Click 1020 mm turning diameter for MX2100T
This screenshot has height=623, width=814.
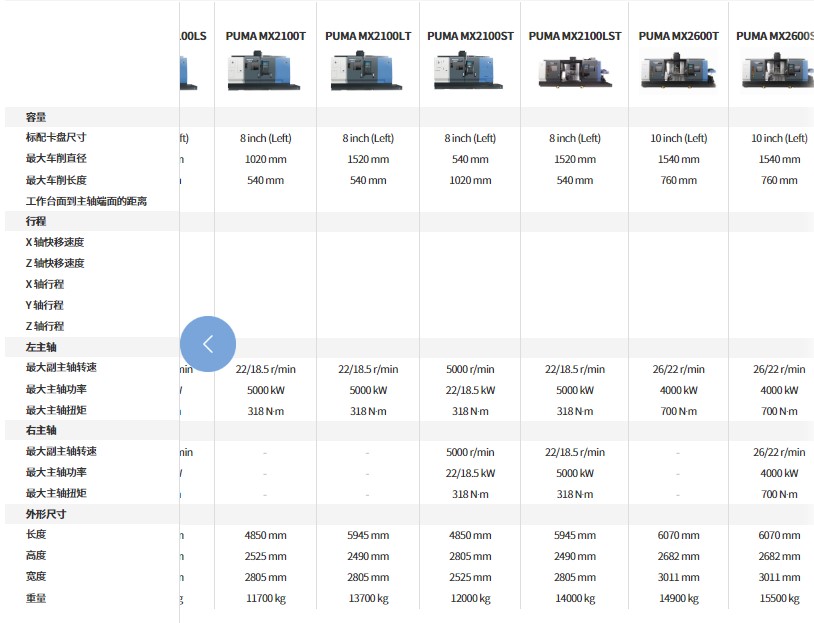(265, 159)
